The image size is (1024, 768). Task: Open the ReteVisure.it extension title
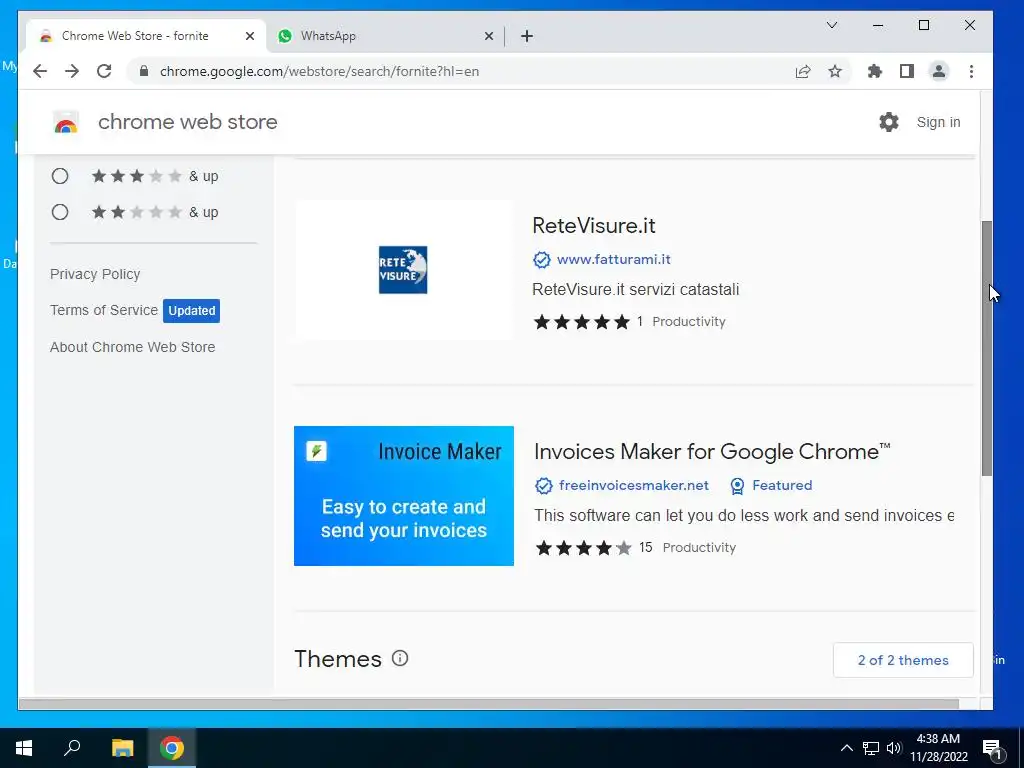pyautogui.click(x=594, y=225)
